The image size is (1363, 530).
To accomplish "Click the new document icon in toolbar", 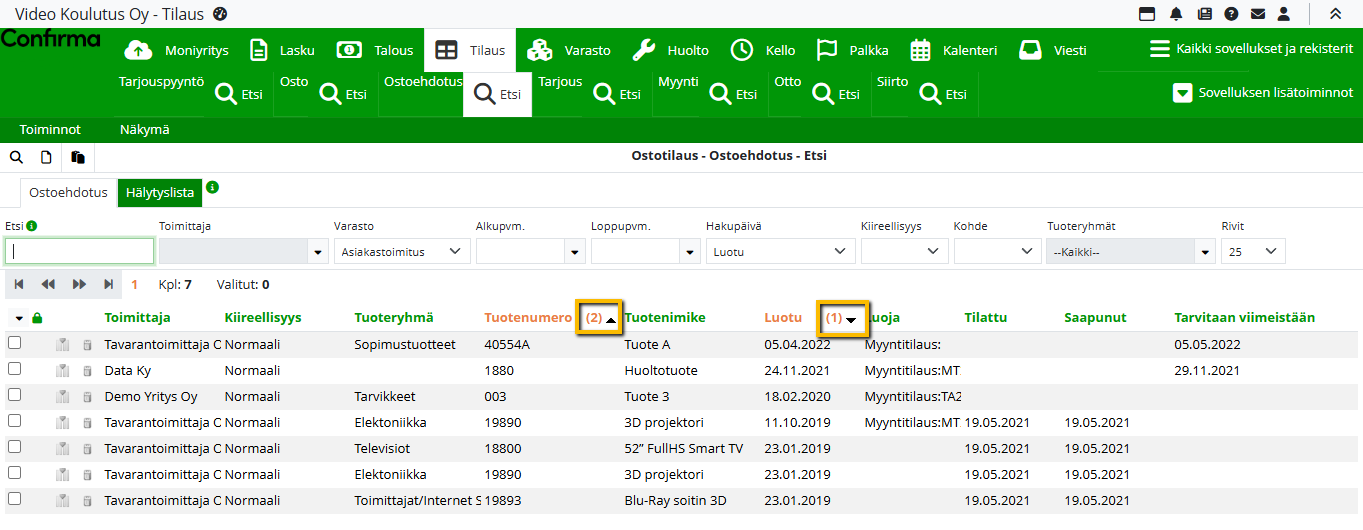I will click(46, 157).
